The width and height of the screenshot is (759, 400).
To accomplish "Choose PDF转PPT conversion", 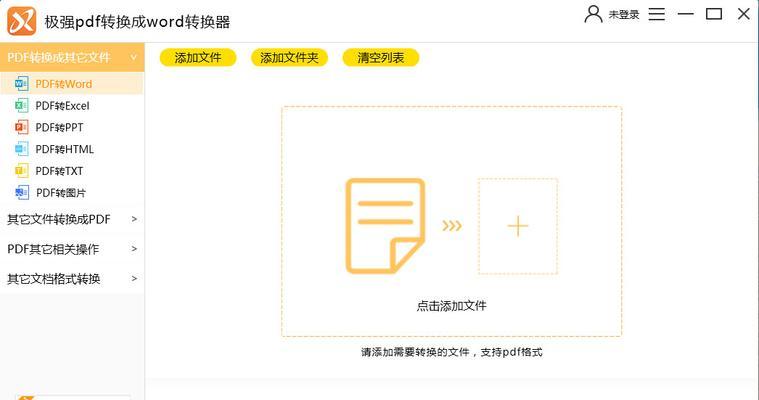I will click(60, 127).
